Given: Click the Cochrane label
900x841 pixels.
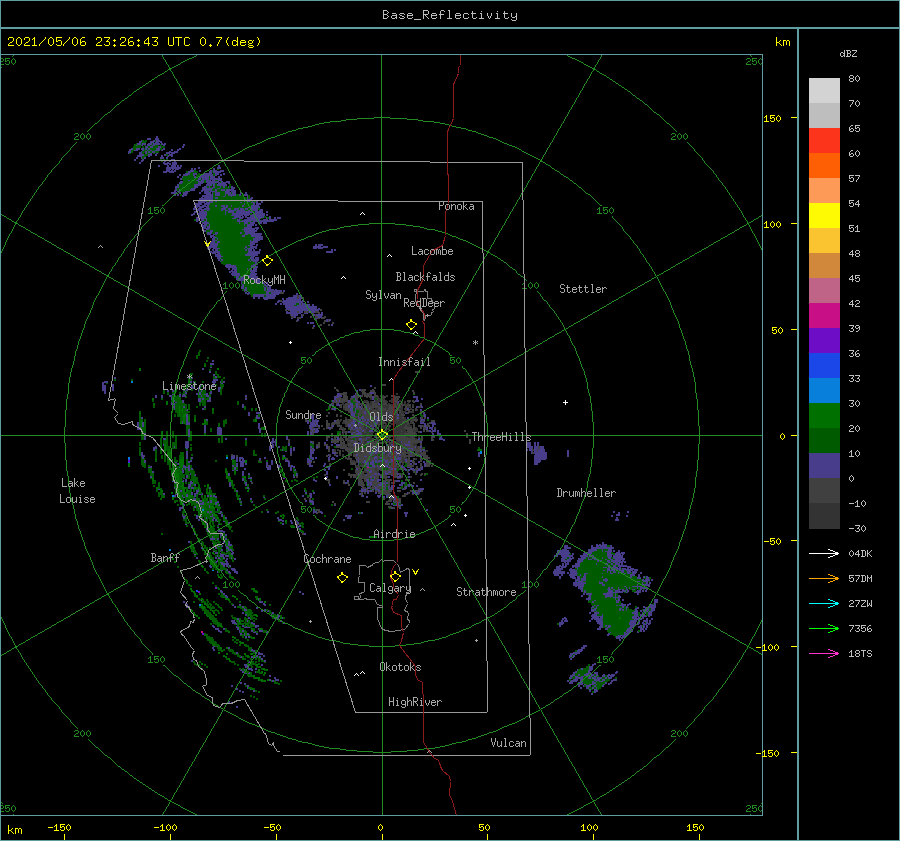Looking at the screenshot, I should pyautogui.click(x=327, y=559).
